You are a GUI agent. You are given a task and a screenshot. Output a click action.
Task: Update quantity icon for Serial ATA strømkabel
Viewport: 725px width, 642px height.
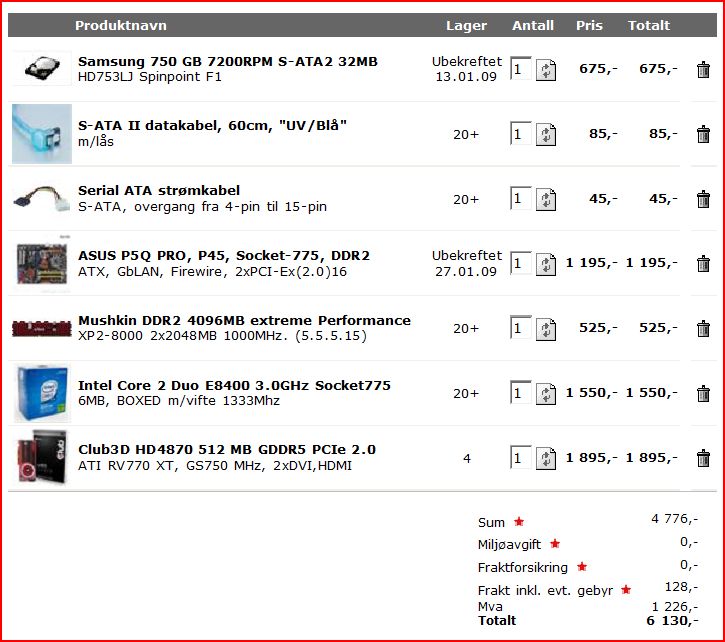pyautogui.click(x=546, y=199)
